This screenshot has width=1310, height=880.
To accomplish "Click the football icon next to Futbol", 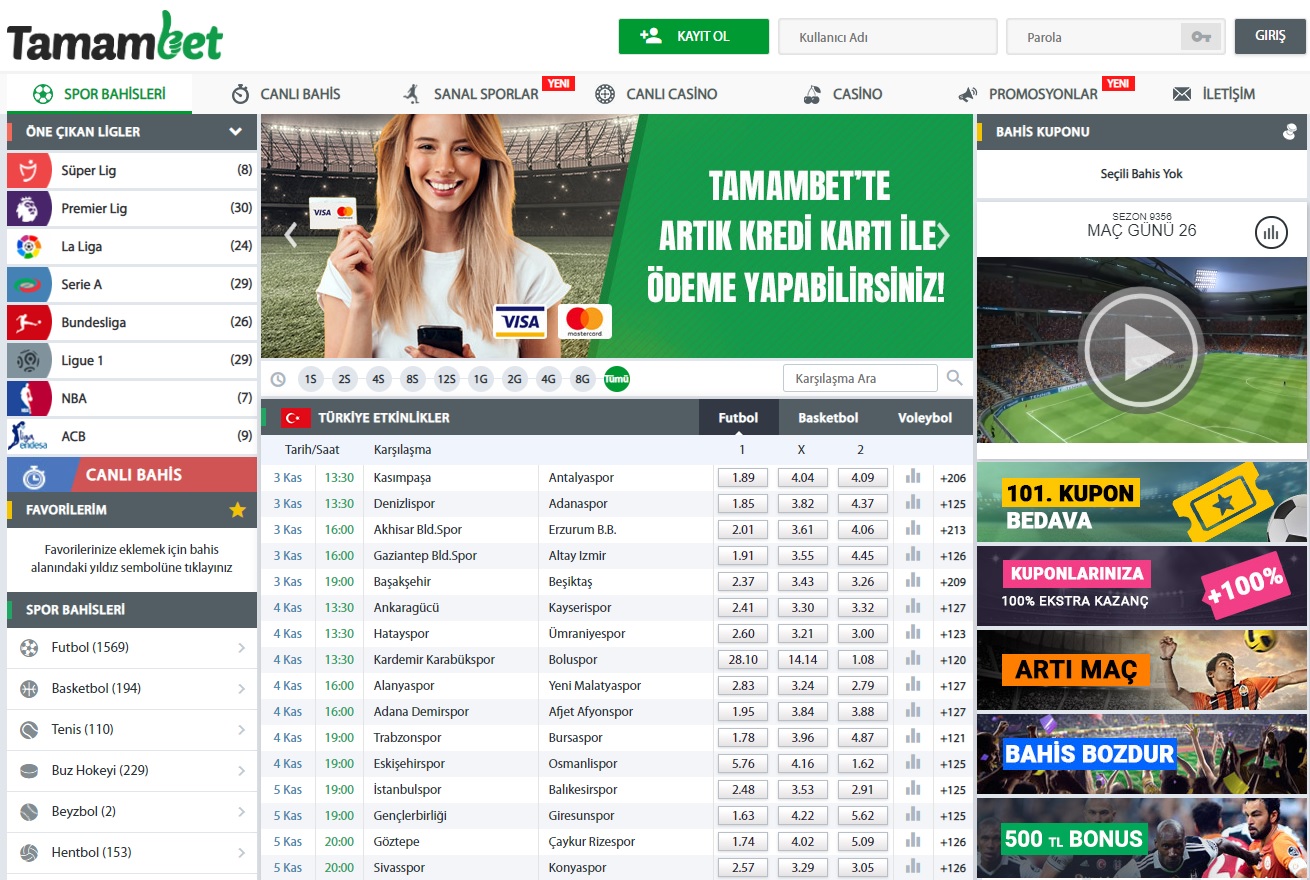I will (x=29, y=648).
